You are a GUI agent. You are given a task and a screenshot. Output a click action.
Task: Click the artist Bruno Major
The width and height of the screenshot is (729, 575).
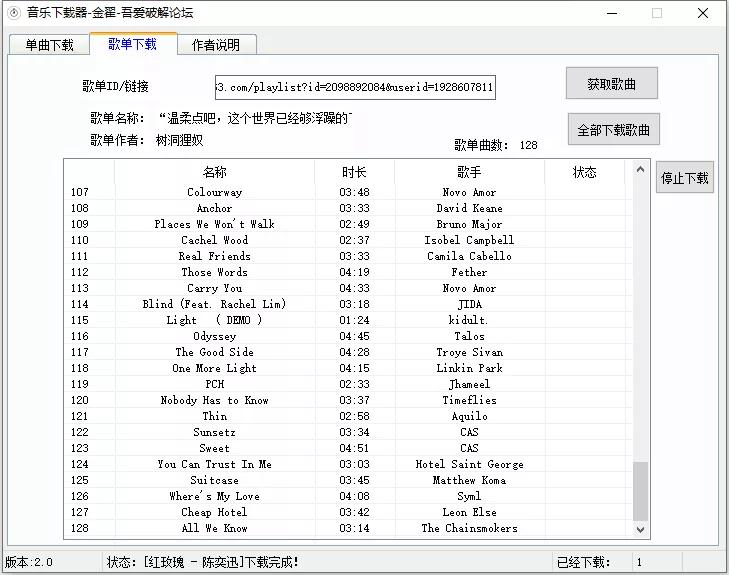coord(469,224)
